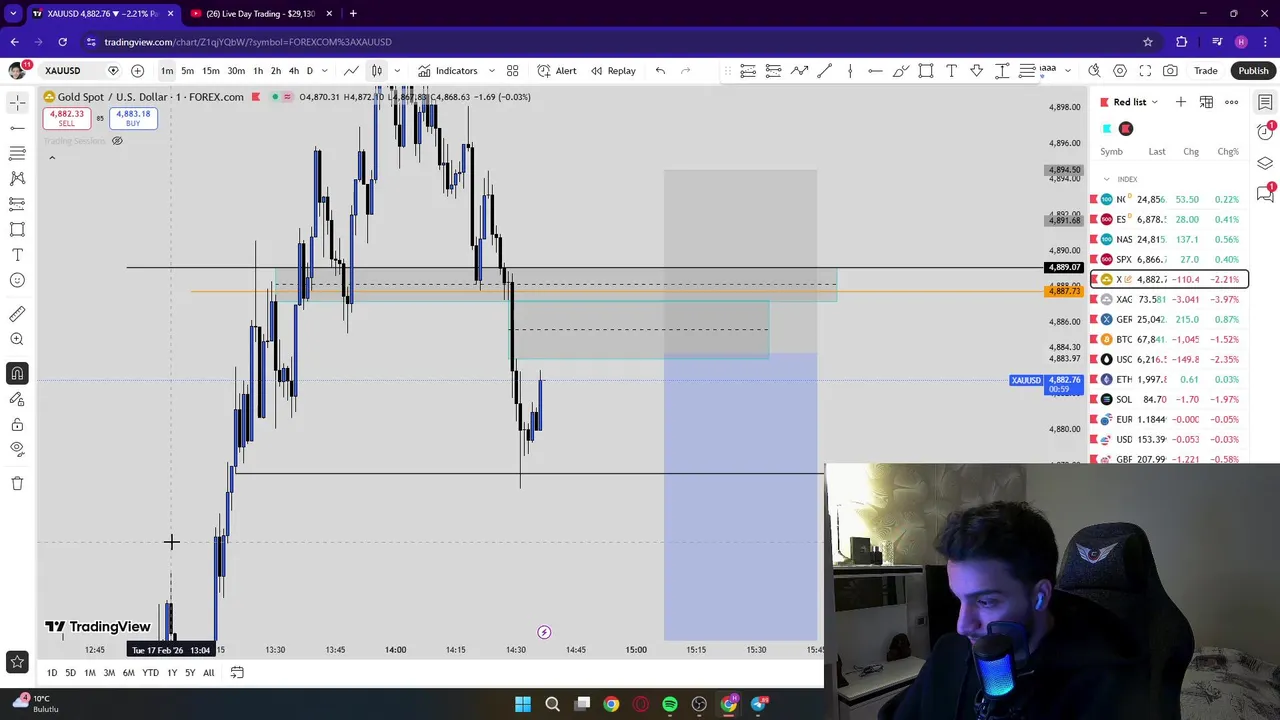Collapse the INDEX watchlist section

tap(1106, 179)
